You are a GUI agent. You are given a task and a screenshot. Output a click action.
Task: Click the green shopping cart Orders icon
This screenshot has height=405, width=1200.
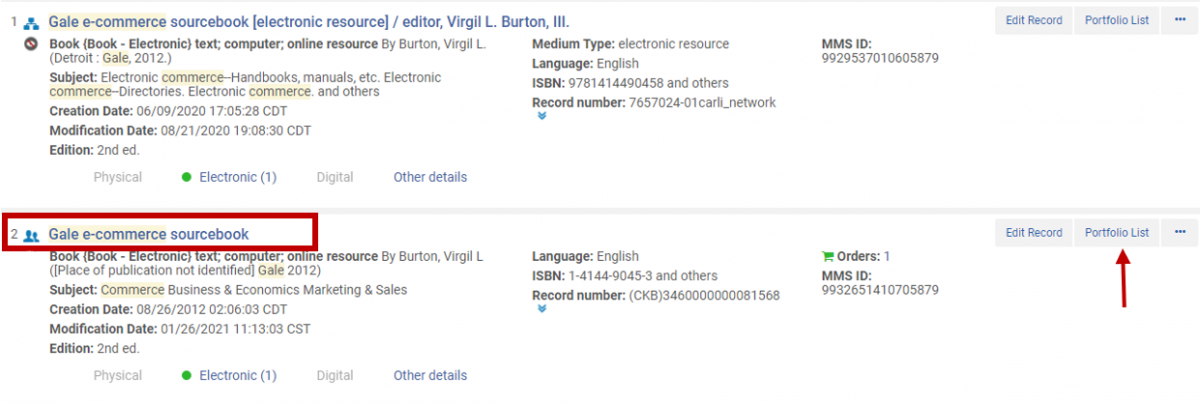(x=826, y=256)
